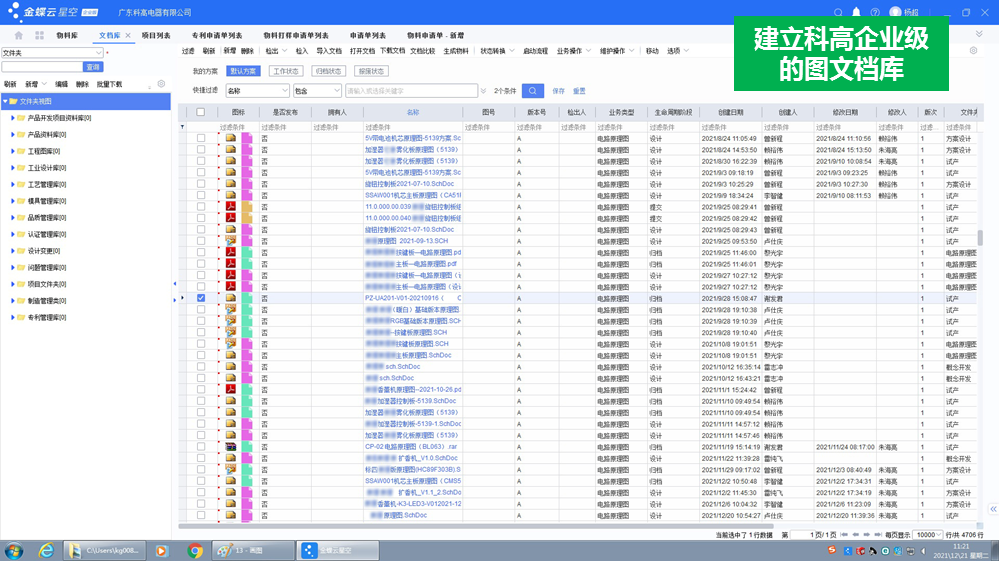Click 导入文档 toolbar button

(329, 51)
